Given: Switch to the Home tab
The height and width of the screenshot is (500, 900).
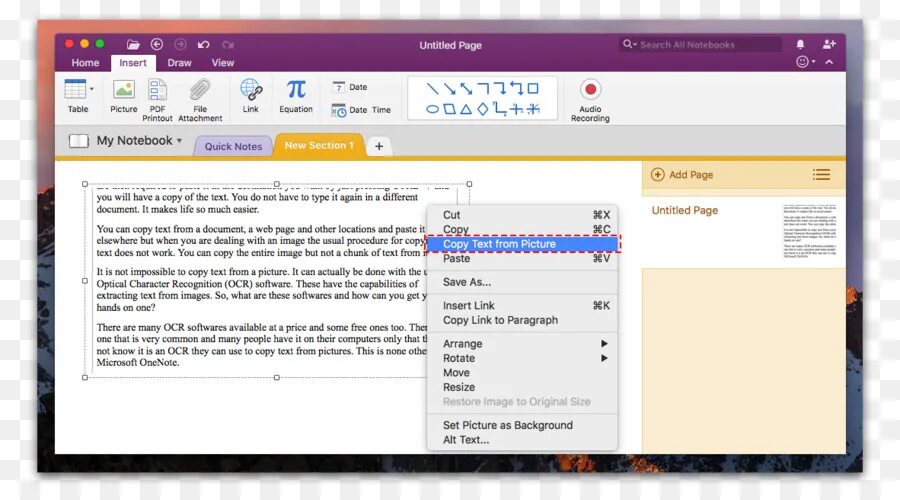Looking at the screenshot, I should click(85, 63).
